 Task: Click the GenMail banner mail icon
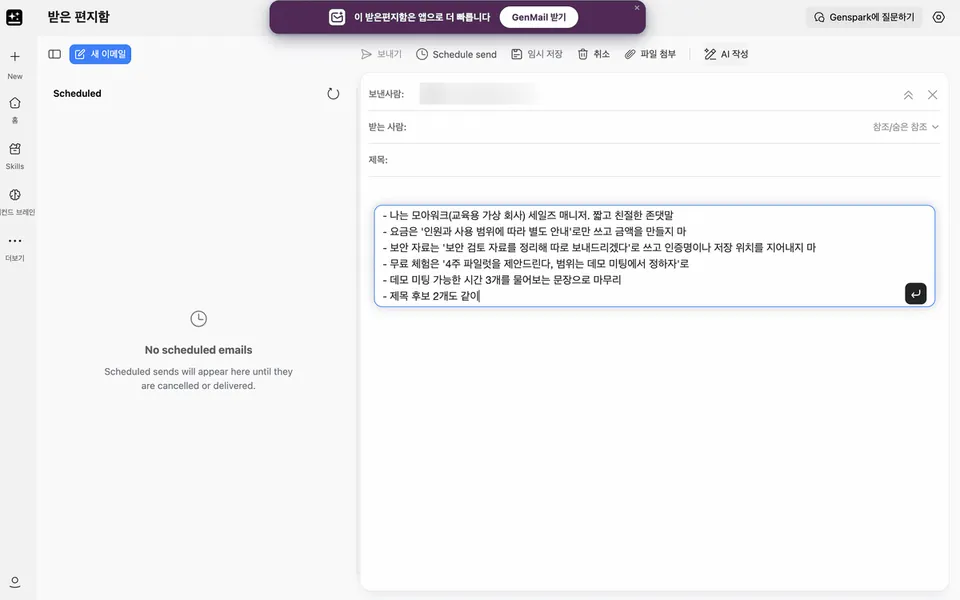point(337,17)
